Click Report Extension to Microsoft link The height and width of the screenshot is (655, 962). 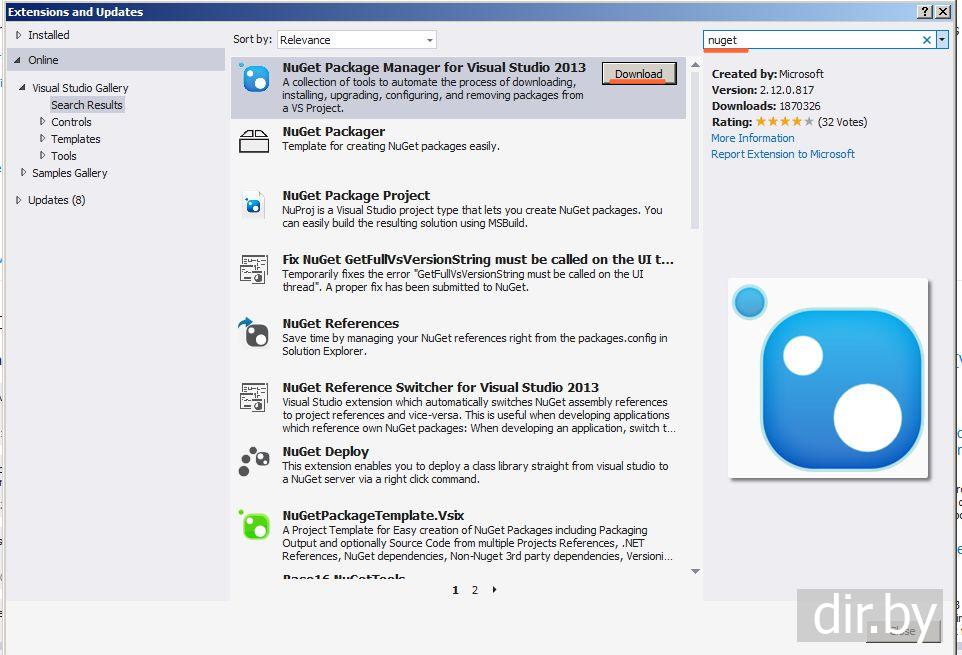pos(782,154)
